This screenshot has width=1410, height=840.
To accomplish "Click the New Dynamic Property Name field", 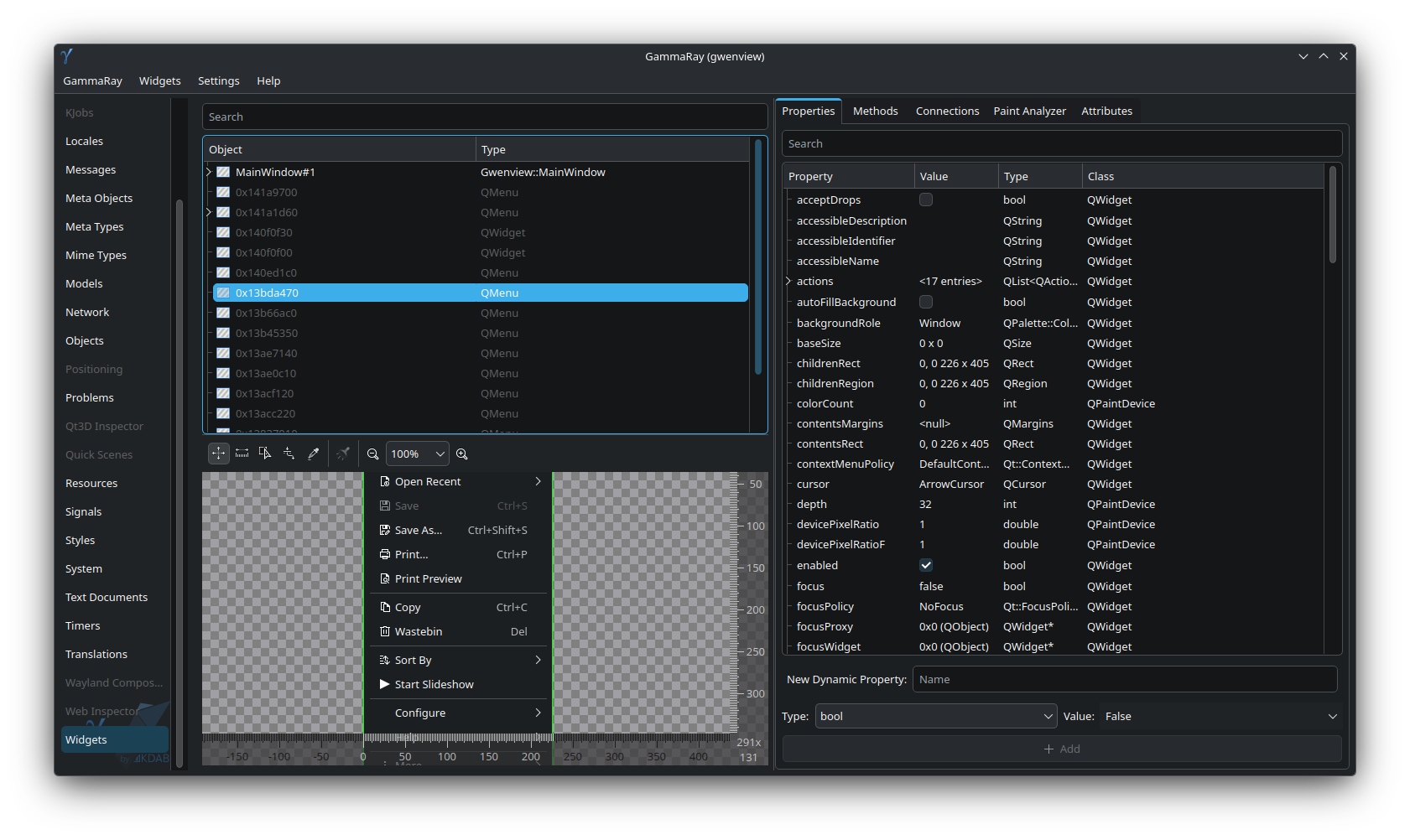I will pos(1125,679).
